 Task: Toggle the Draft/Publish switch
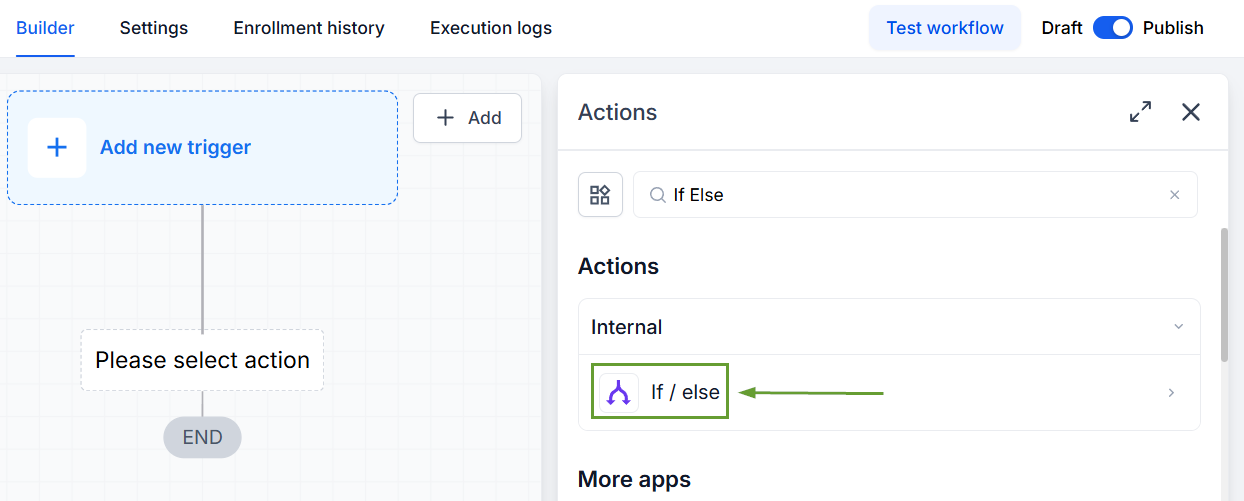click(1112, 28)
